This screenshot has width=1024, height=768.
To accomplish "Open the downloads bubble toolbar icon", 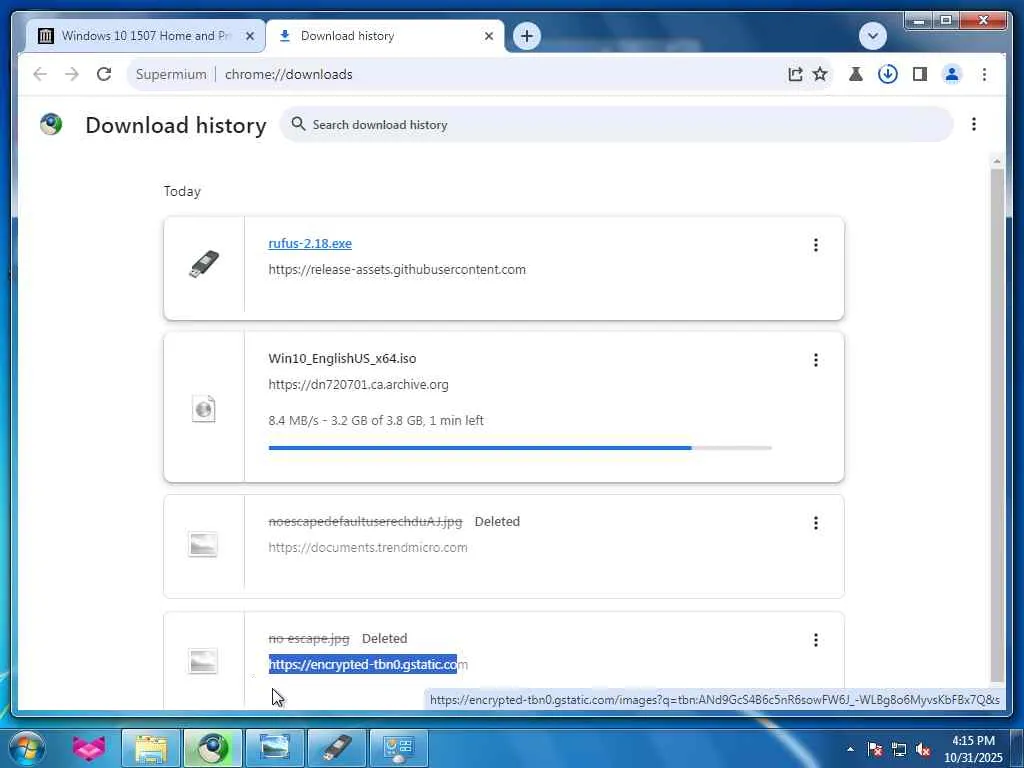I will [888, 74].
